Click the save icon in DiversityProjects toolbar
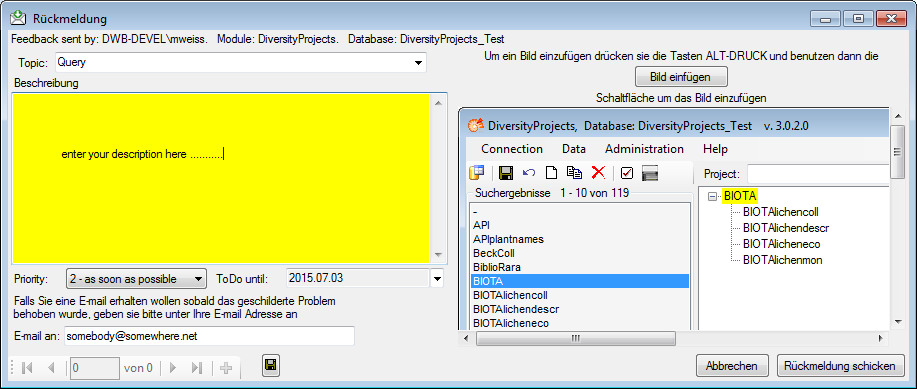 click(506, 173)
